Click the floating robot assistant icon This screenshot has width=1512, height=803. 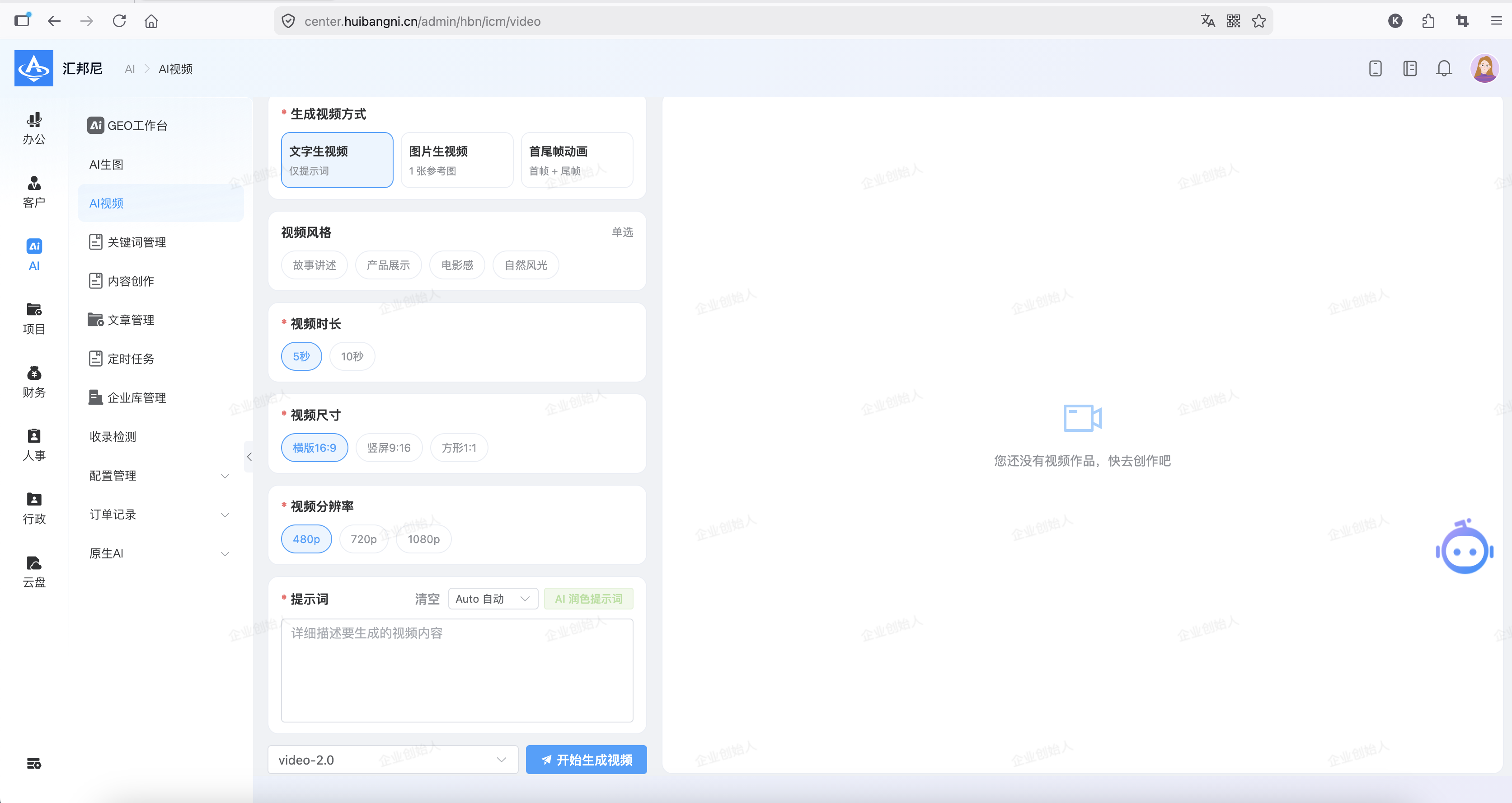(x=1465, y=547)
